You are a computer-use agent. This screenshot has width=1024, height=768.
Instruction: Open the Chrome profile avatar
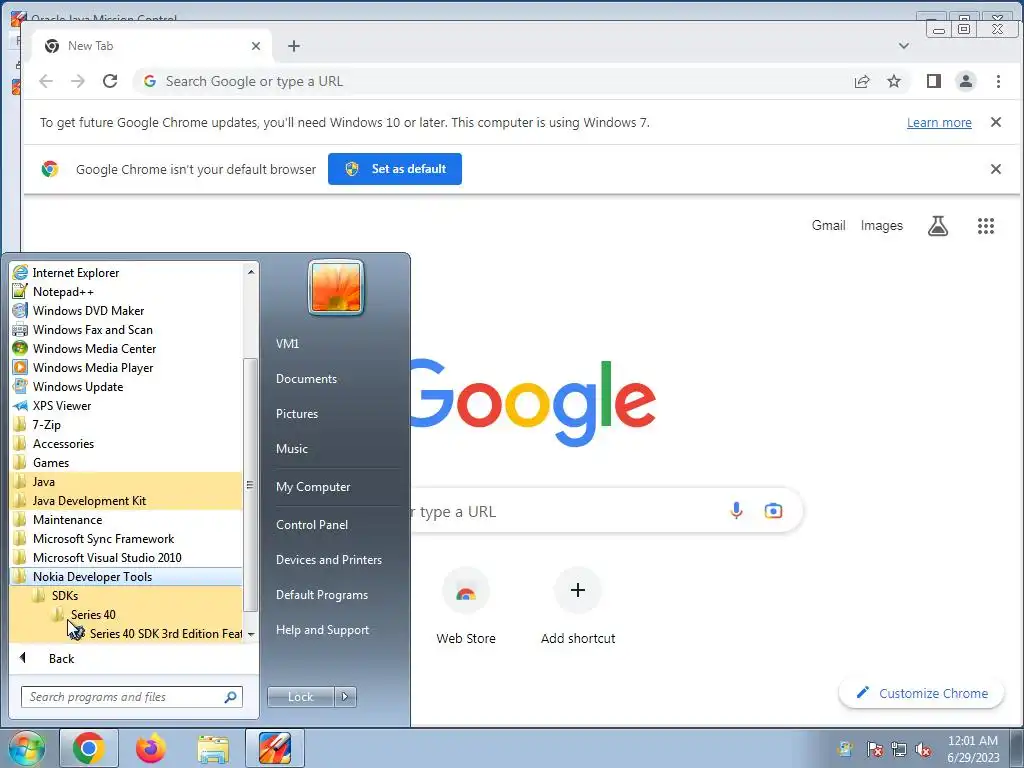[x=965, y=81]
